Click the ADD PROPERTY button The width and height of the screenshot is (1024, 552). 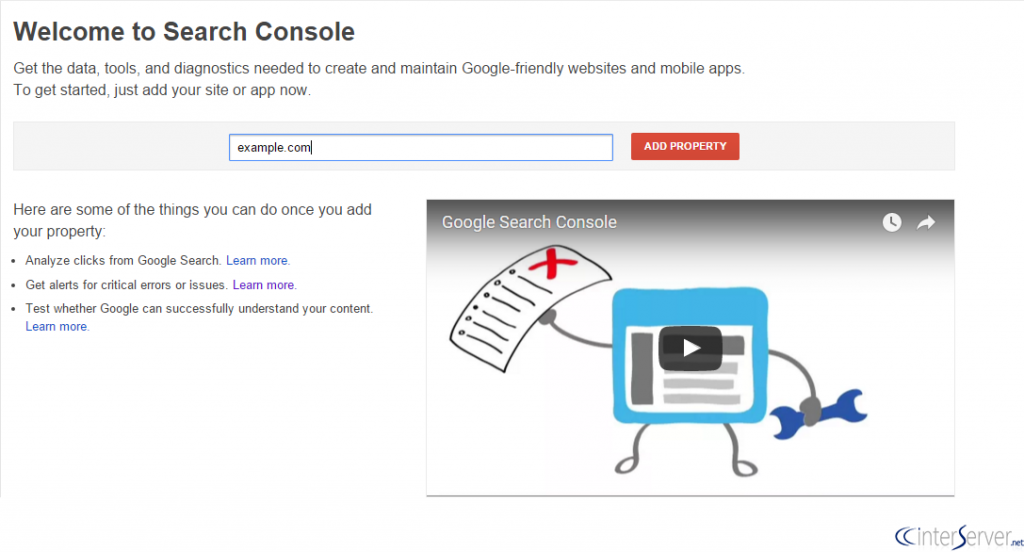[684, 146]
